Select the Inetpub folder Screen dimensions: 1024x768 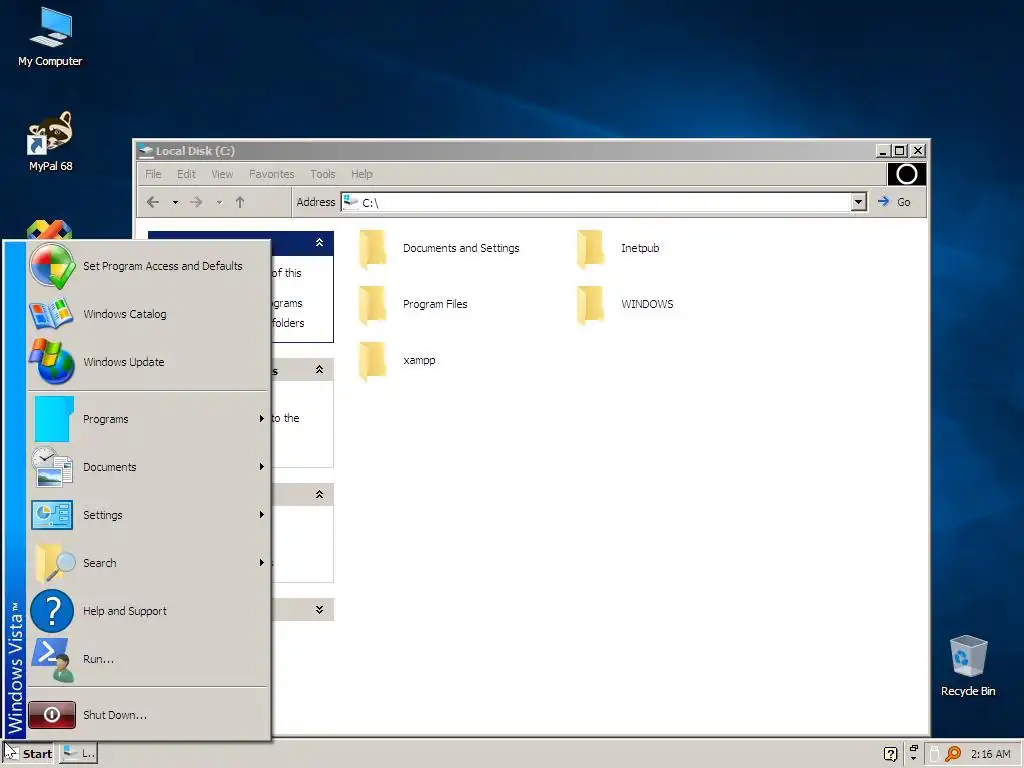[x=618, y=249]
